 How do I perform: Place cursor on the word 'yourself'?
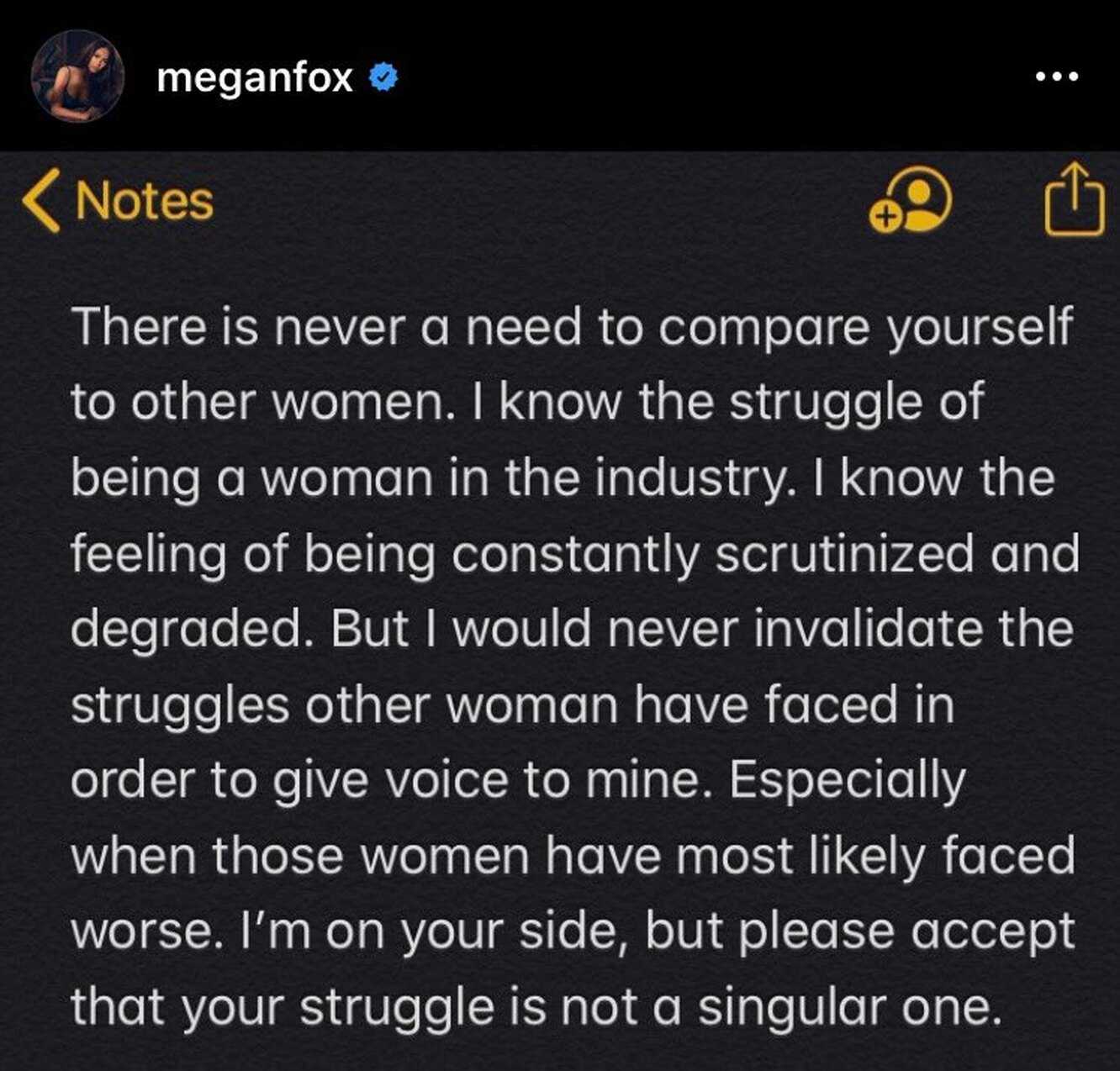pos(980,328)
